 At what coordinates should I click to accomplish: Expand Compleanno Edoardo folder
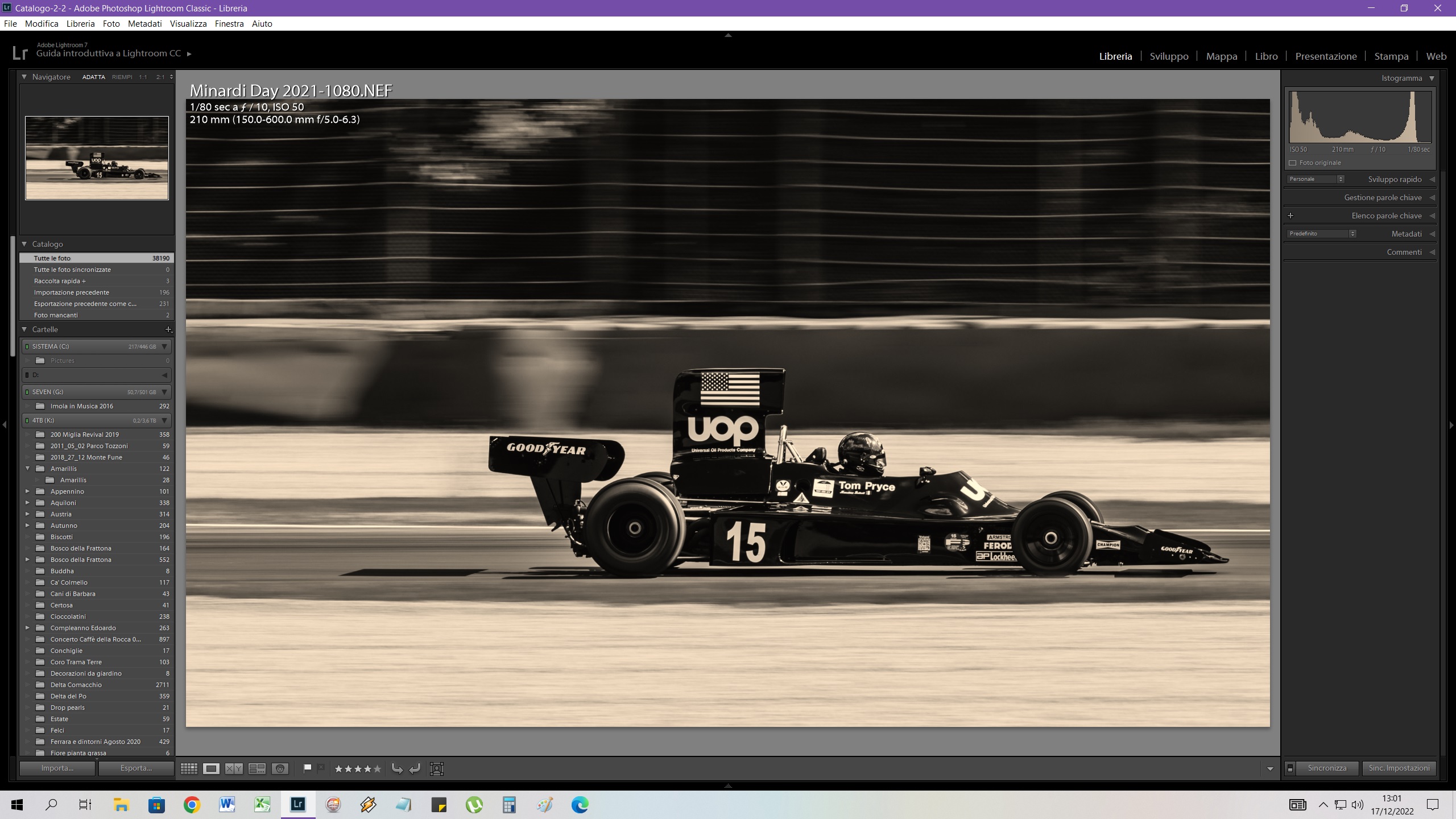coord(27,628)
